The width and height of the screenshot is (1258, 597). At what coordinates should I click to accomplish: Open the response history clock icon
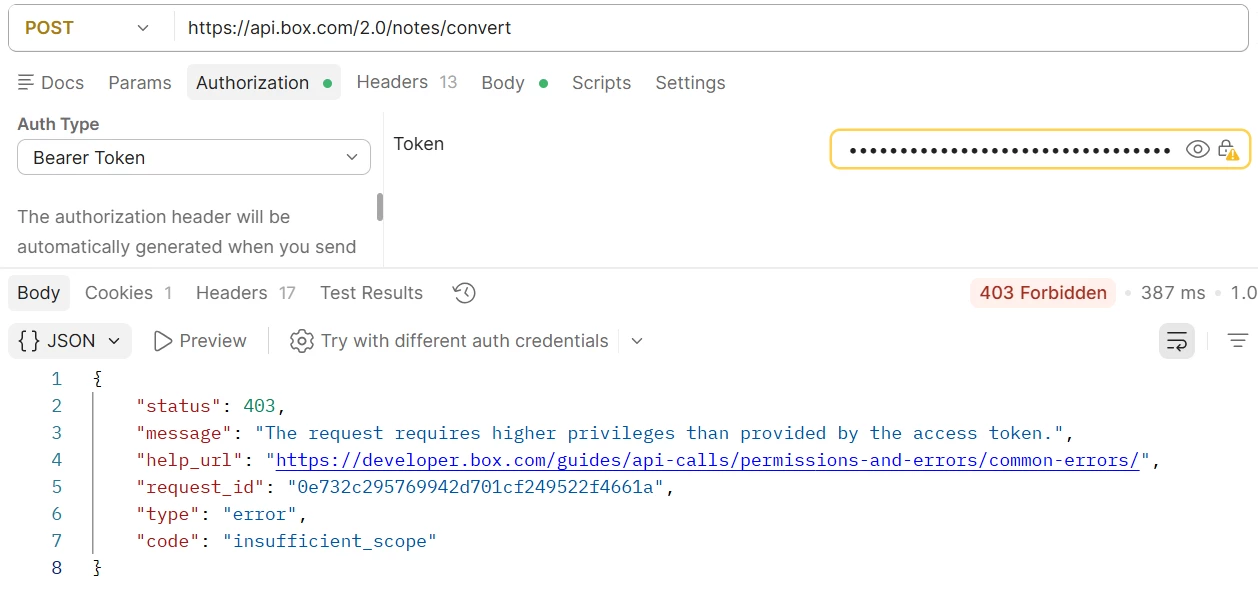click(x=464, y=293)
